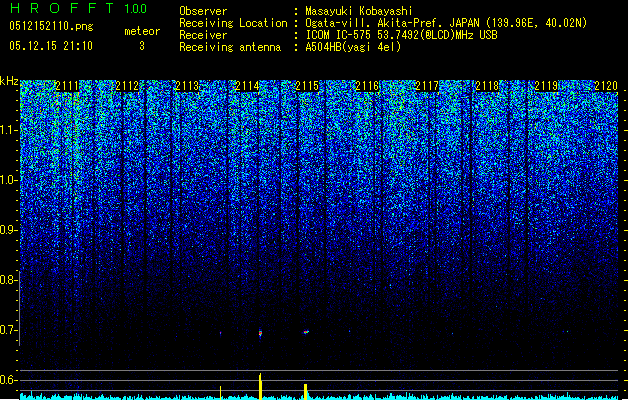Click the 2111 time marker
This screenshot has width=629, height=400.
click(67, 86)
